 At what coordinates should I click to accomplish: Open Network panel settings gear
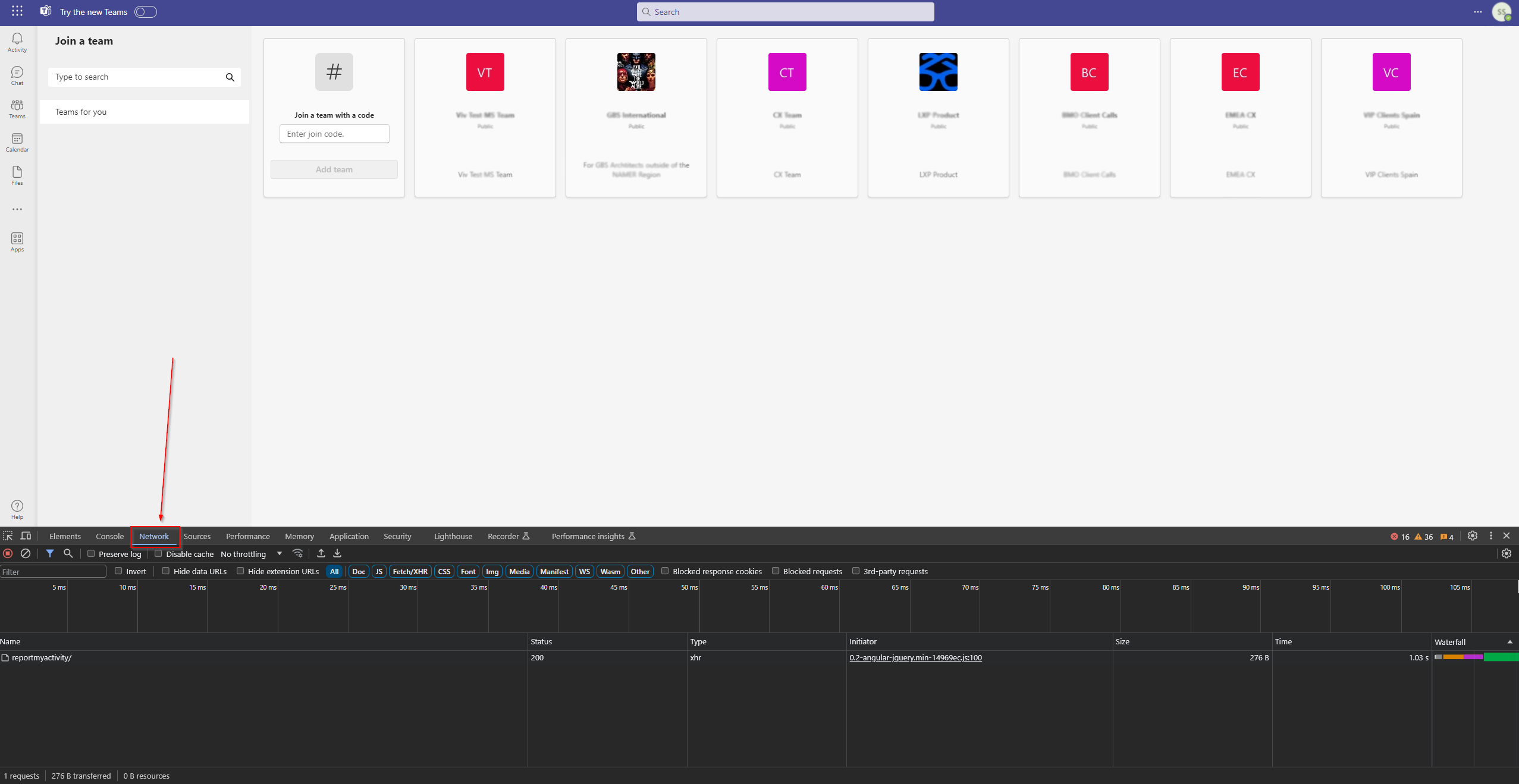coord(1507,553)
